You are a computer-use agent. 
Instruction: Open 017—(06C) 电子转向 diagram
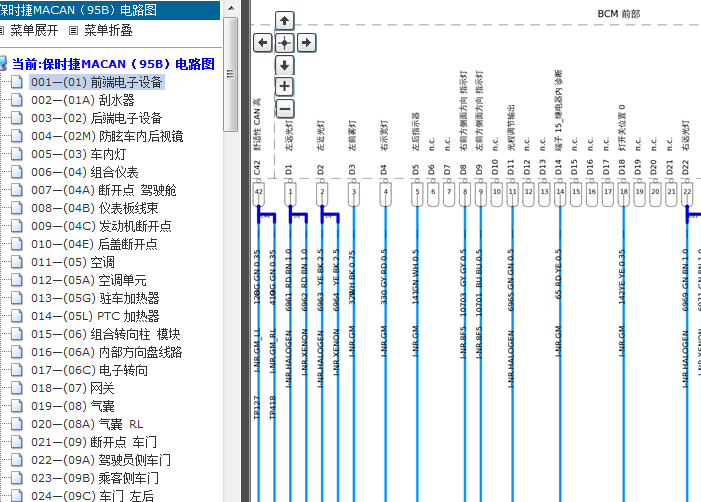pyautogui.click(x=89, y=370)
